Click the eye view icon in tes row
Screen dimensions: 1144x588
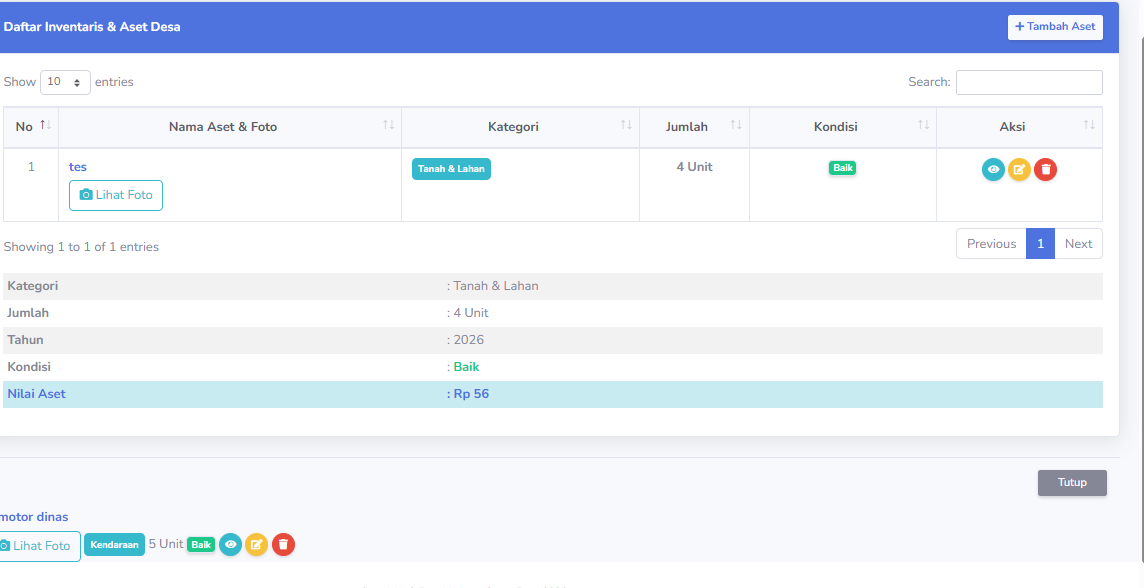pos(993,170)
